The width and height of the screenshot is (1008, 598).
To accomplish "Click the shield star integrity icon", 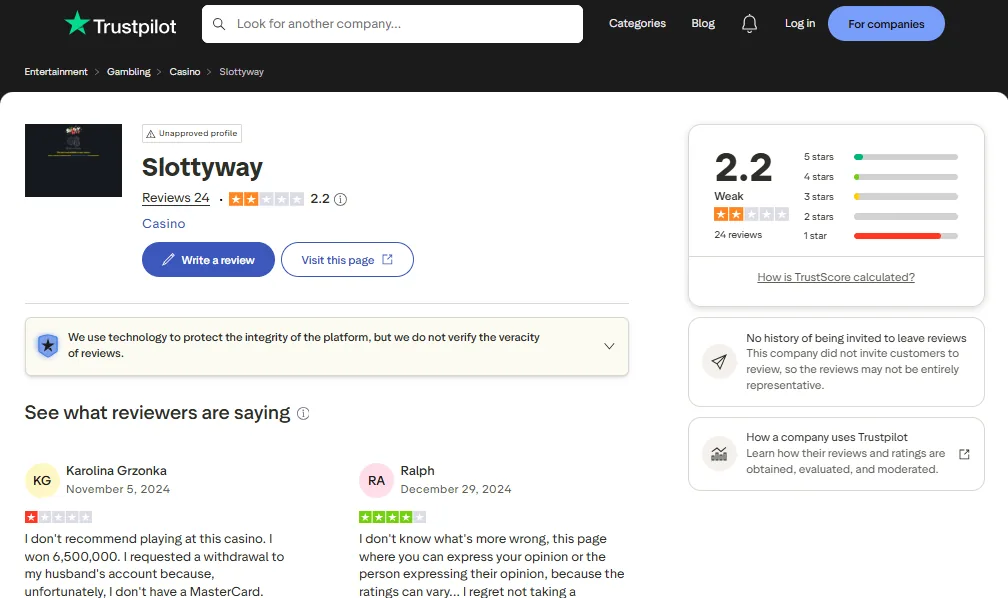I will (x=48, y=346).
